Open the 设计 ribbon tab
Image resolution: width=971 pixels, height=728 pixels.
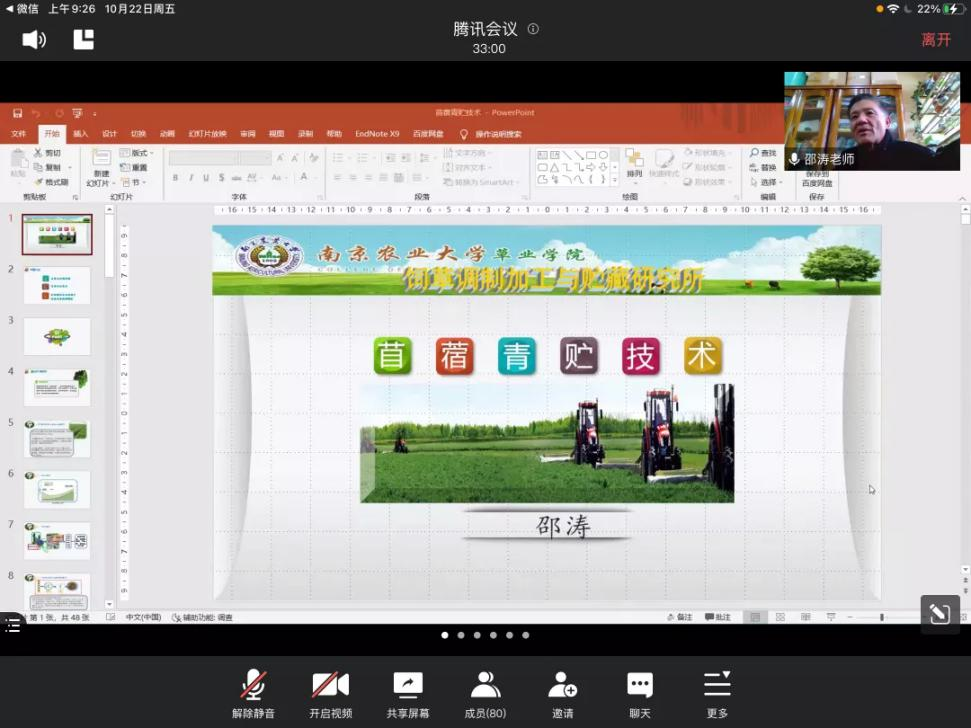(x=109, y=134)
